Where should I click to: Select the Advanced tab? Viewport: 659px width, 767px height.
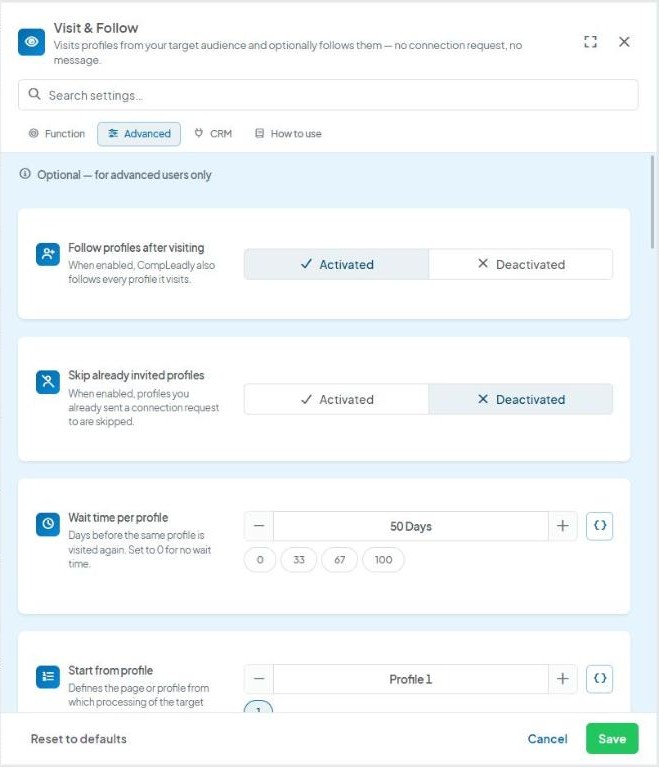tap(139, 134)
